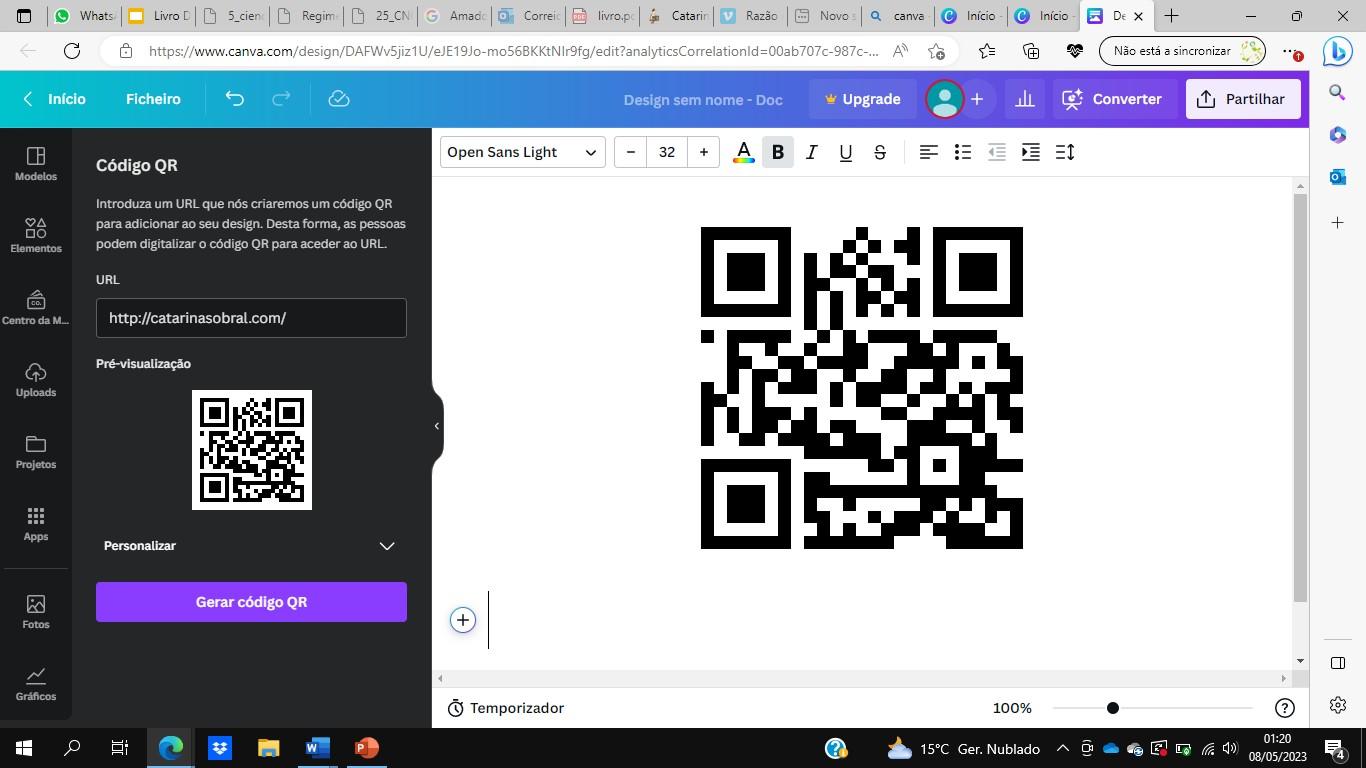Open File Explorer from the taskbar

(x=269, y=748)
